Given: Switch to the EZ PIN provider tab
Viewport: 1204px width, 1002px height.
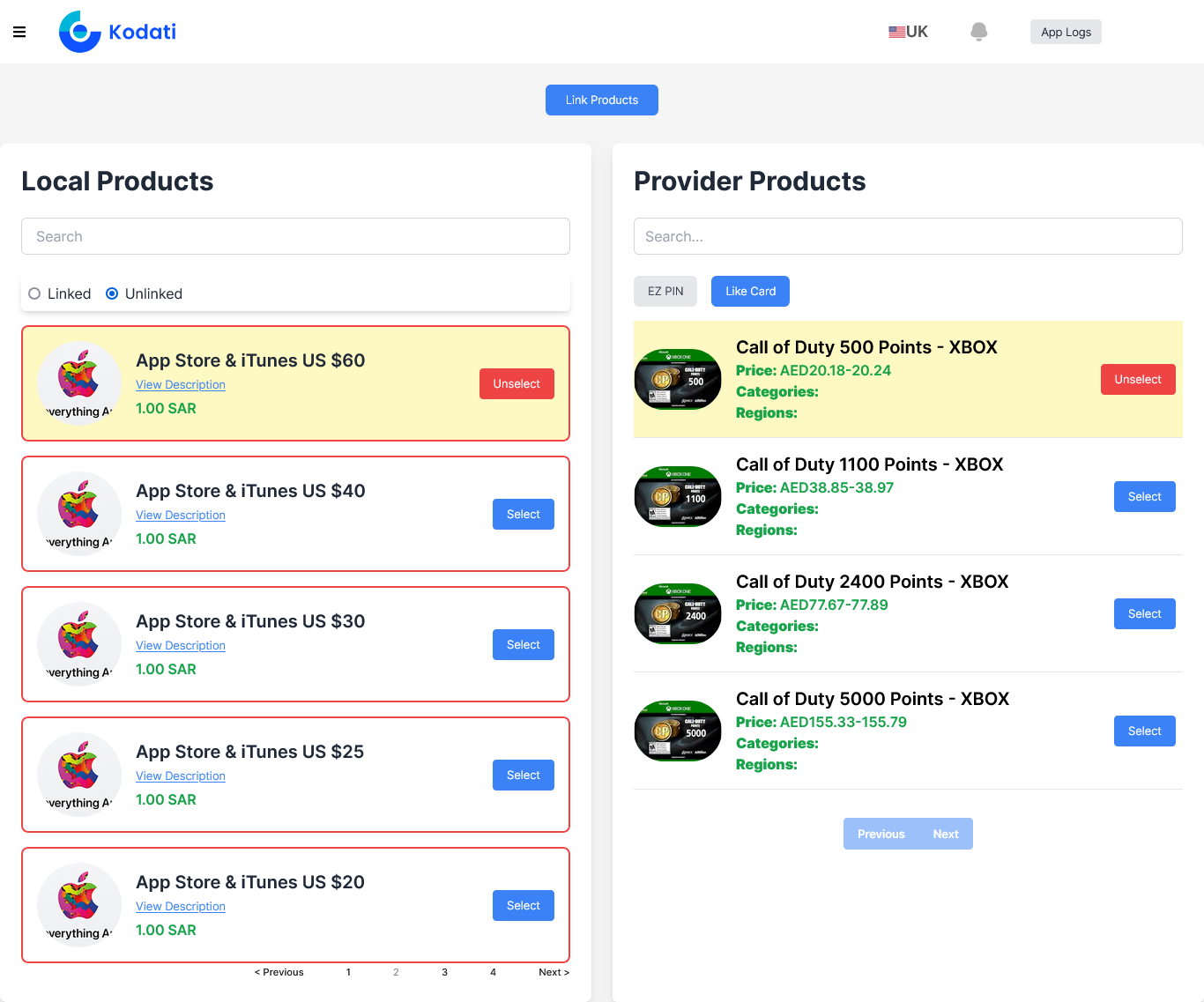Looking at the screenshot, I should coord(665,291).
